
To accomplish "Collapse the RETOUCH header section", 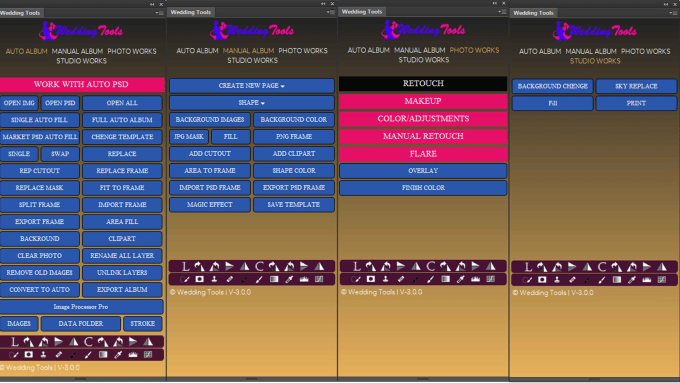I will pos(423,83).
